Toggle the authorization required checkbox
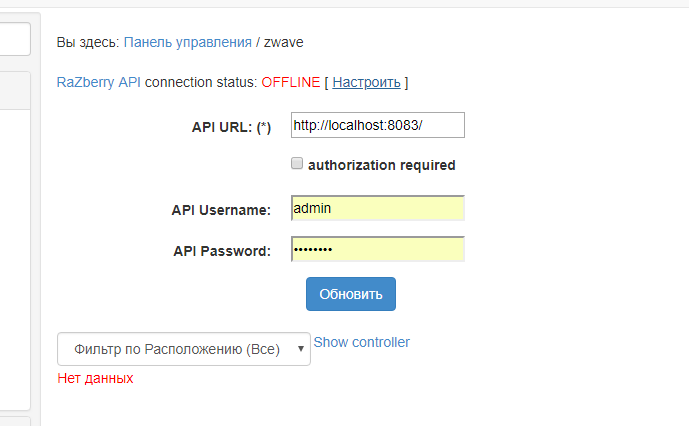 coord(297,164)
